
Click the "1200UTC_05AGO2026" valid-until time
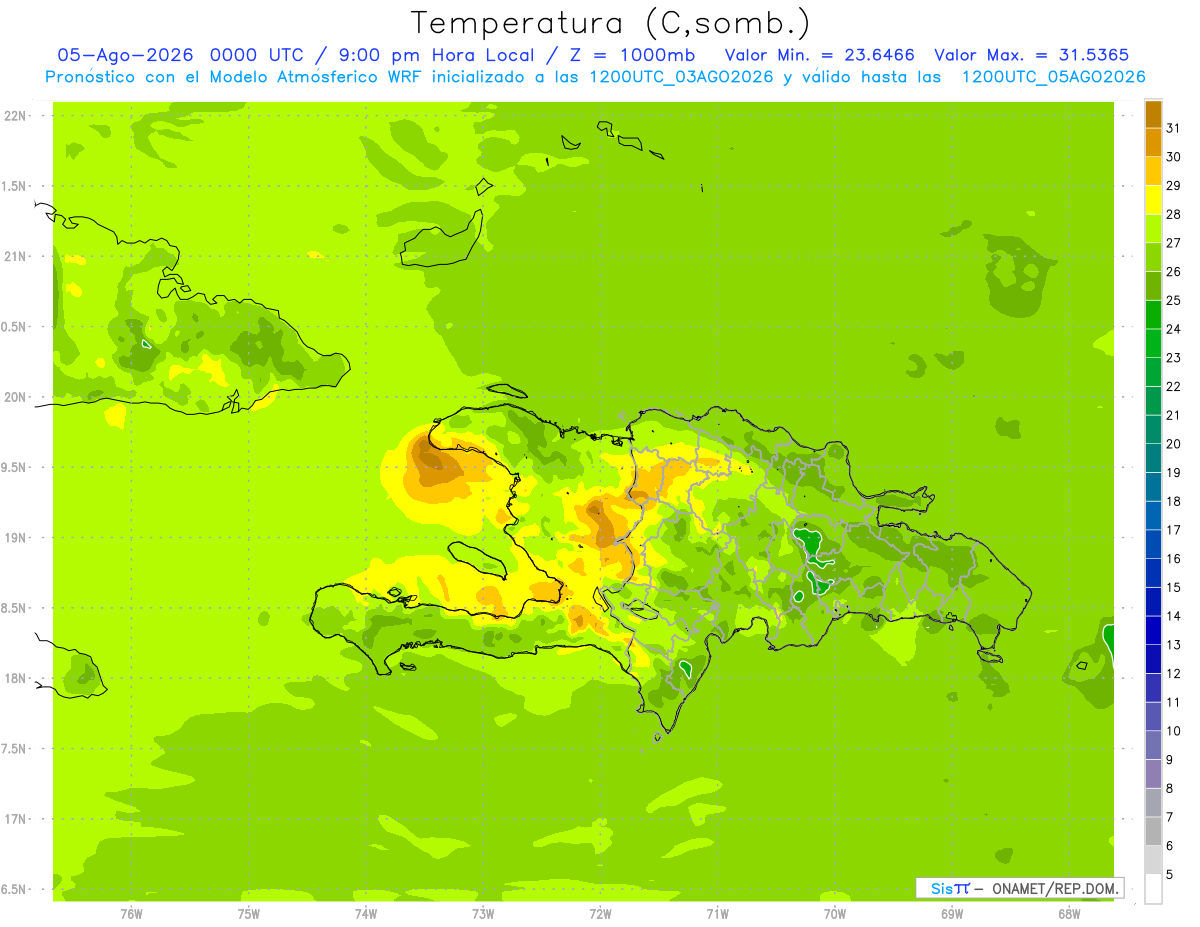[x=1053, y=77]
